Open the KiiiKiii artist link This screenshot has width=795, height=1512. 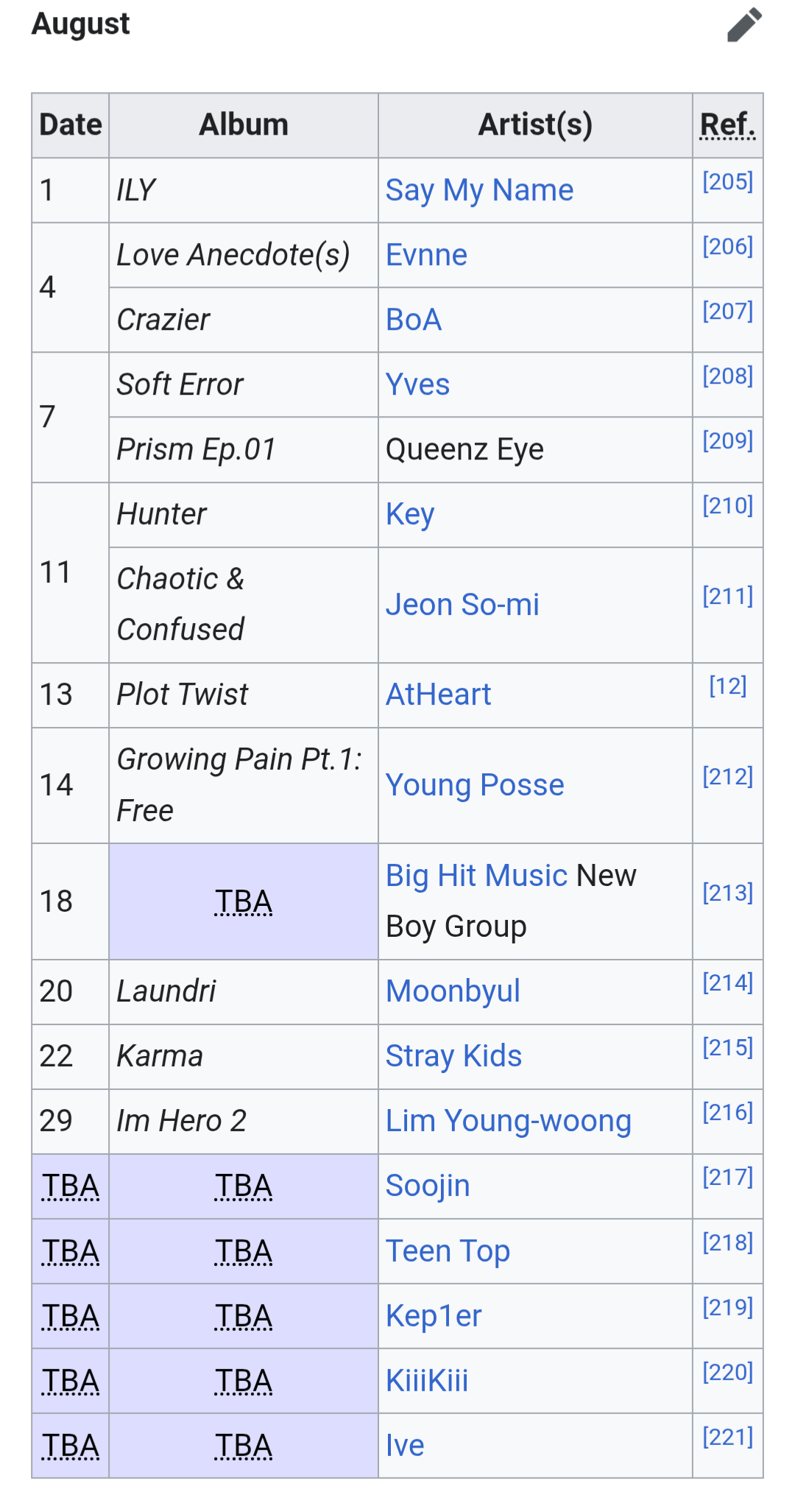[x=427, y=1381]
